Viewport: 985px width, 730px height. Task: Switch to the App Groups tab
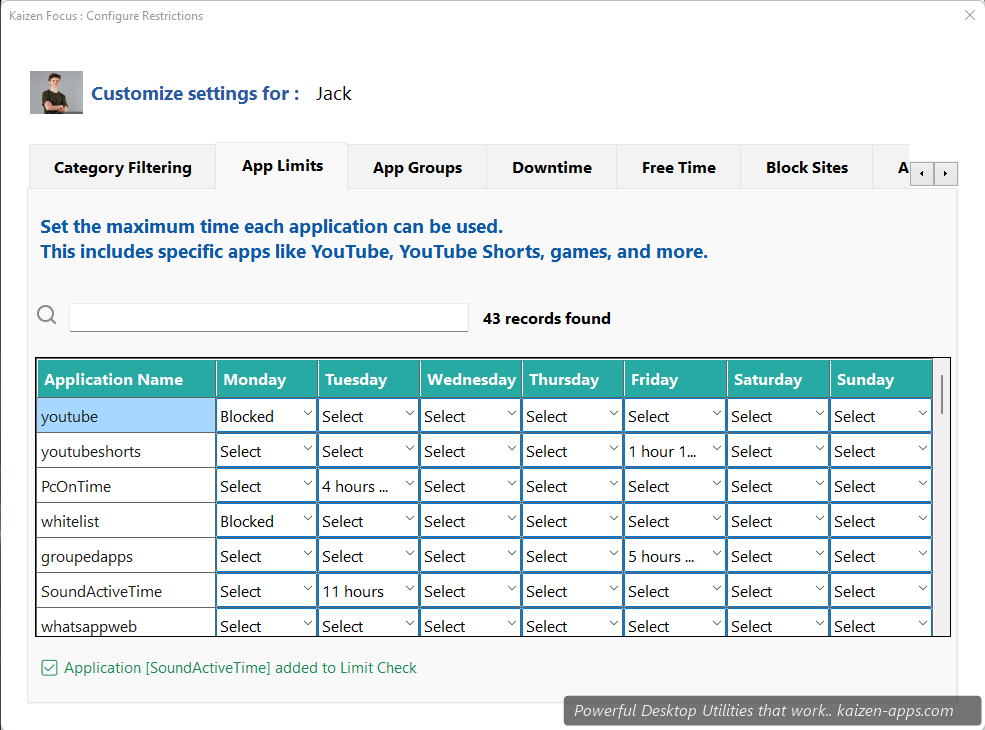417,167
